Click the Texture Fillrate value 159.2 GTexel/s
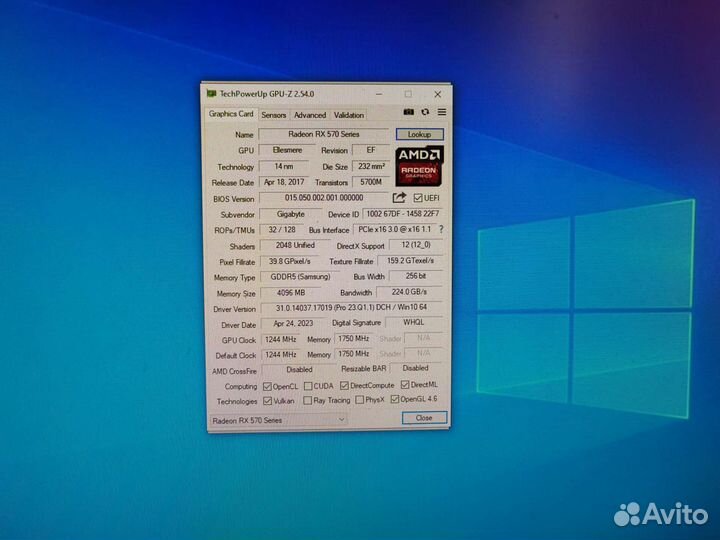 click(x=410, y=260)
